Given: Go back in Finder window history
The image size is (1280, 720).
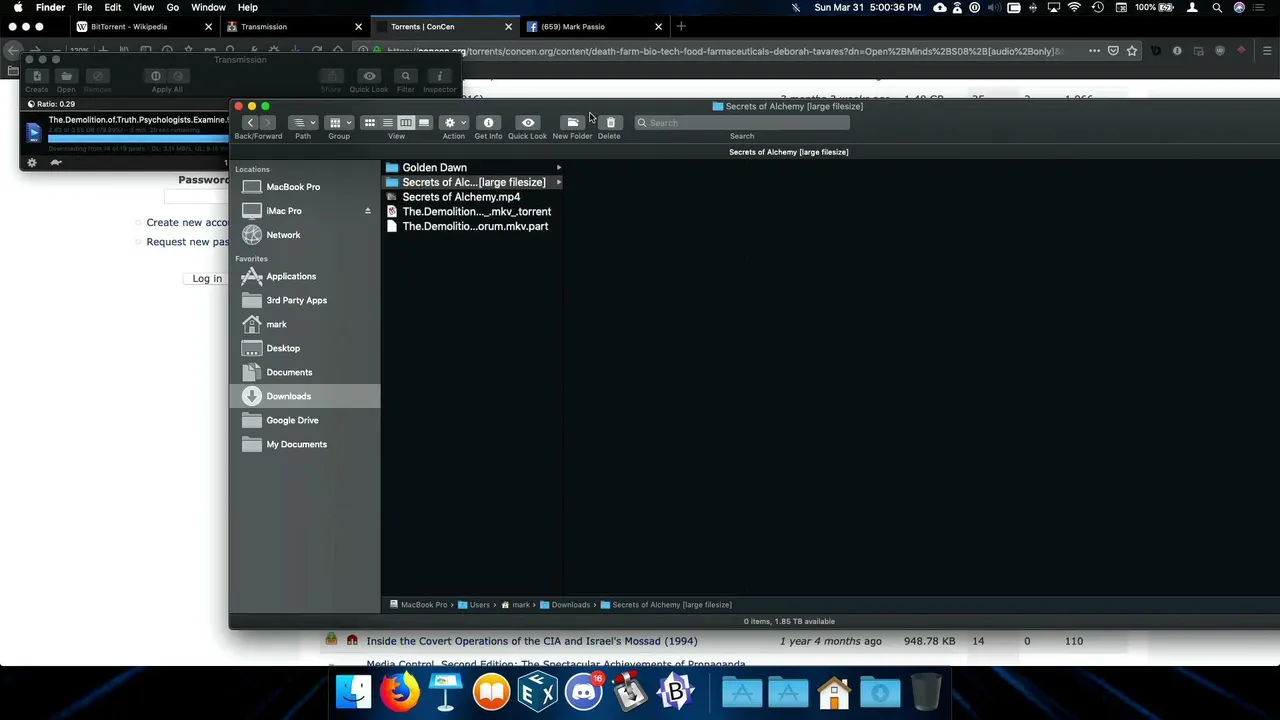Looking at the screenshot, I should tap(250, 123).
